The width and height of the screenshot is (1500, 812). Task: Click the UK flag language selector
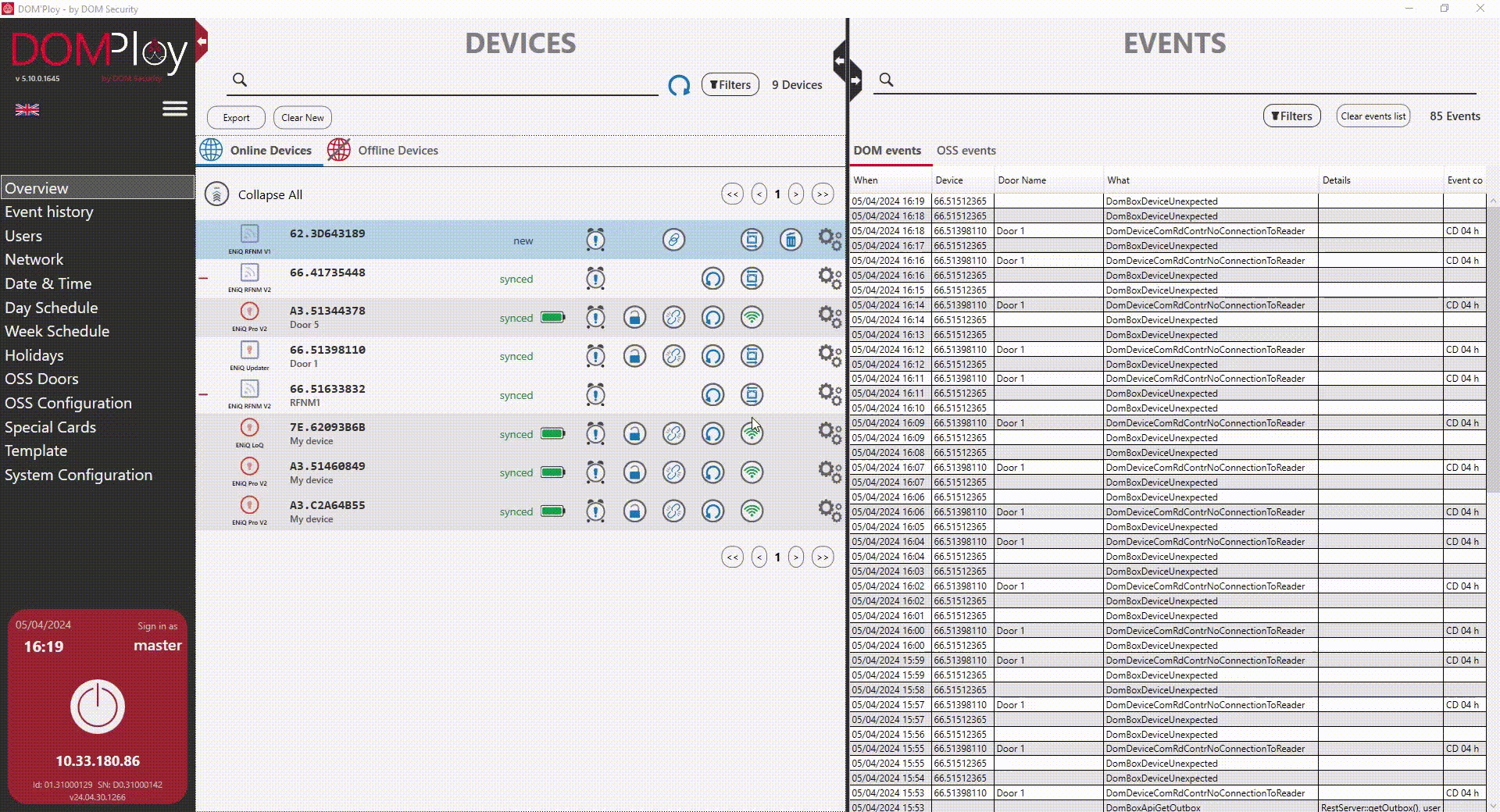point(27,110)
